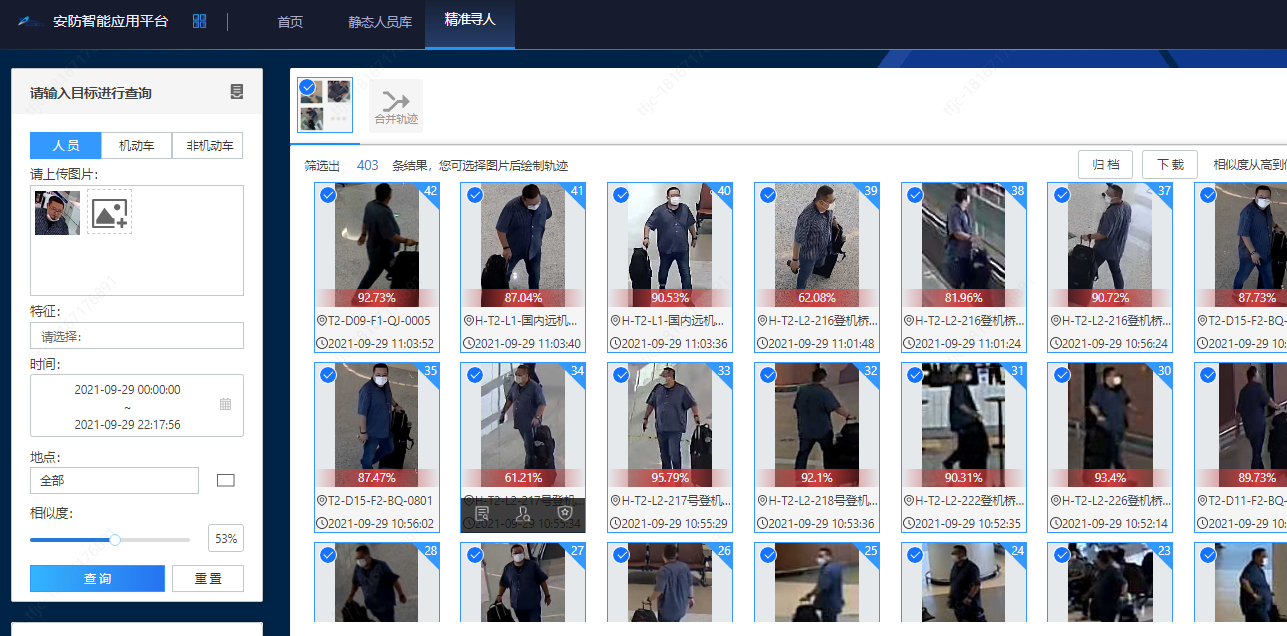Screen dimensions: 1287x636
Task: Toggle the checkbox on card 33
Action: pyautogui.click(x=620, y=375)
